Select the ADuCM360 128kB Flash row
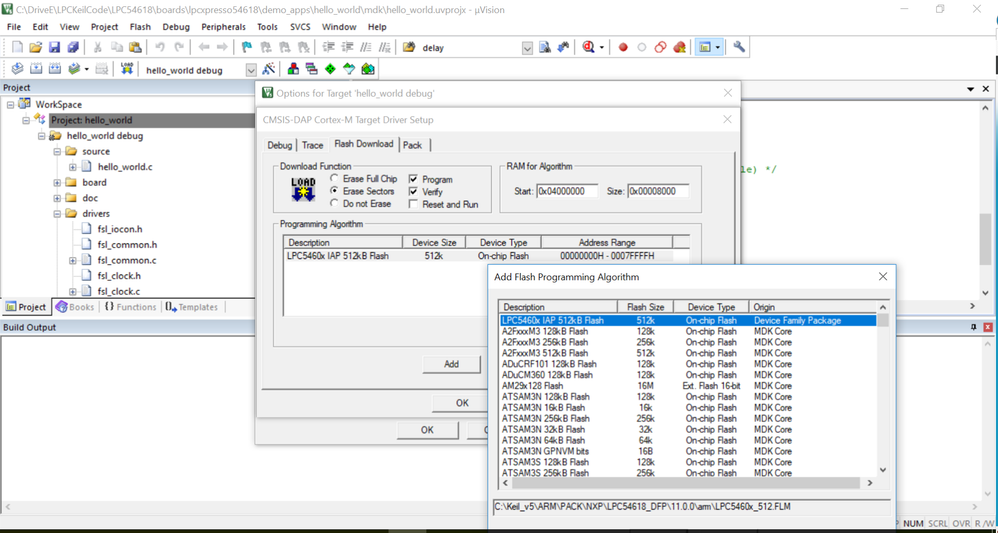 tap(687, 375)
